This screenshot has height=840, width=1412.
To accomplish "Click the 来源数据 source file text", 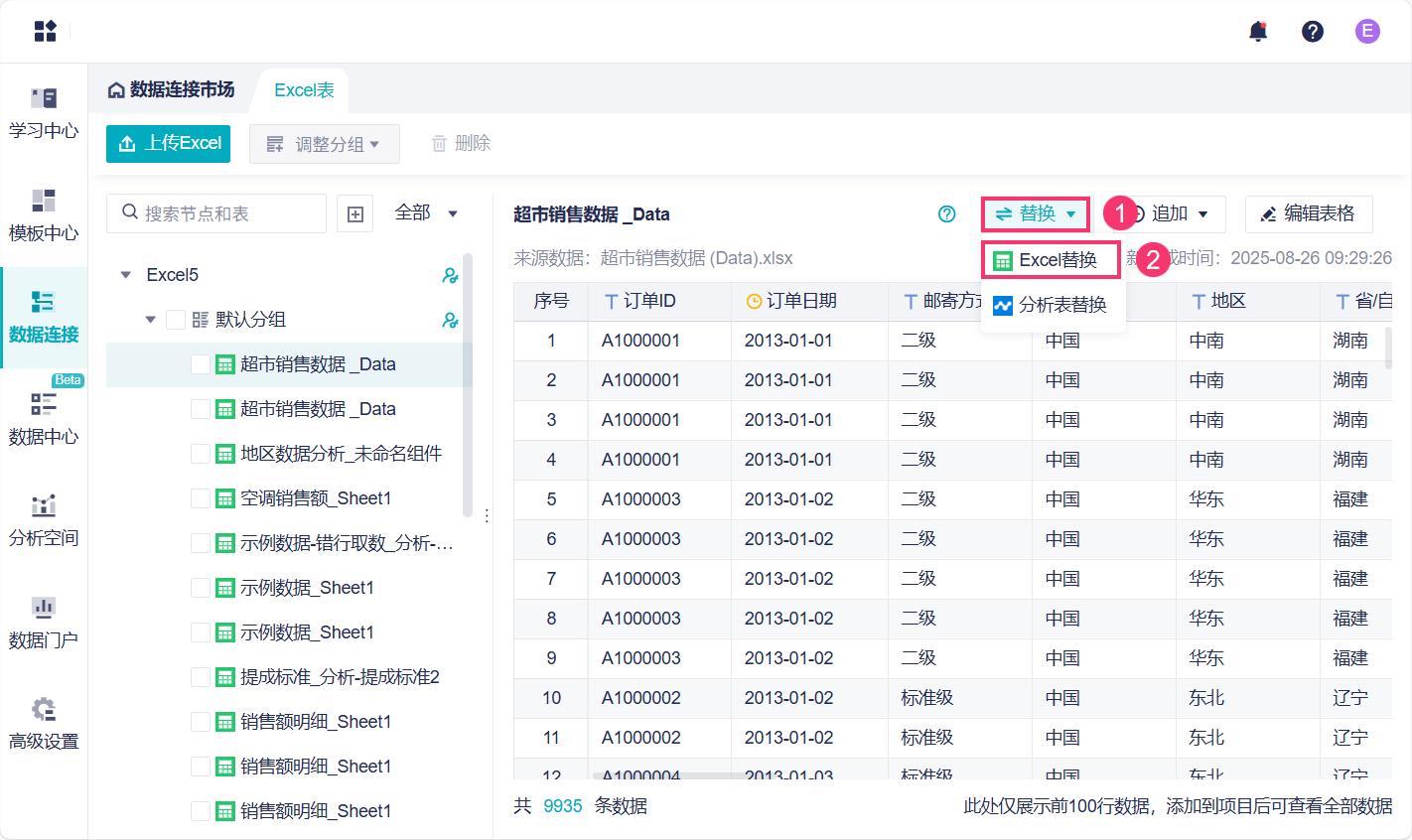I will [x=653, y=258].
